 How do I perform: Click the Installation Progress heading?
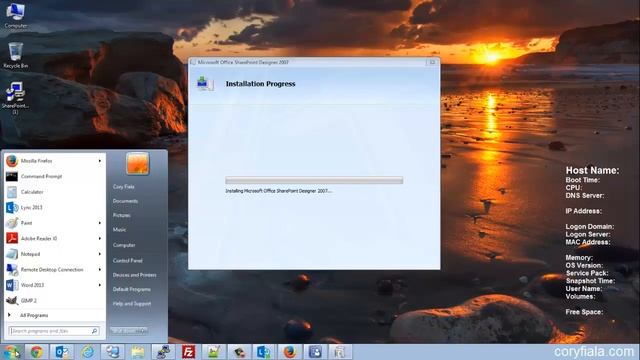pyautogui.click(x=260, y=84)
